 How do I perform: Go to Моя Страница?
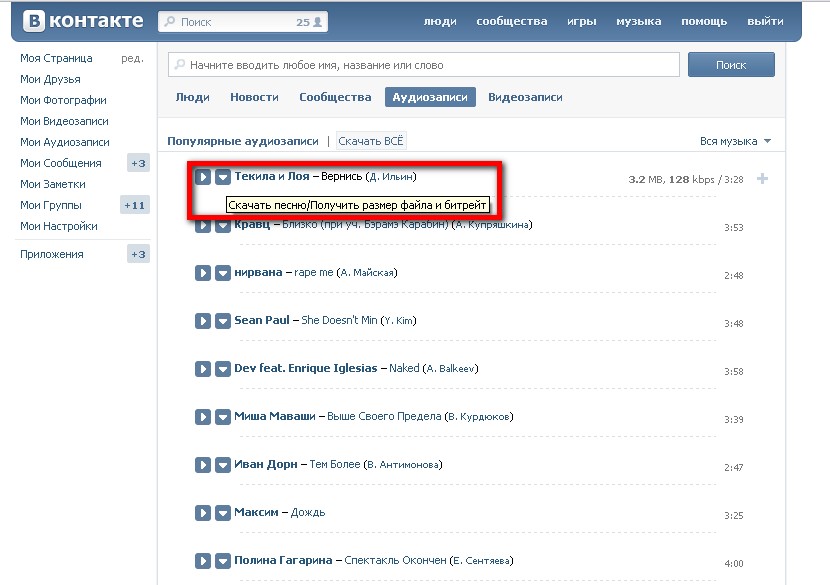point(56,58)
